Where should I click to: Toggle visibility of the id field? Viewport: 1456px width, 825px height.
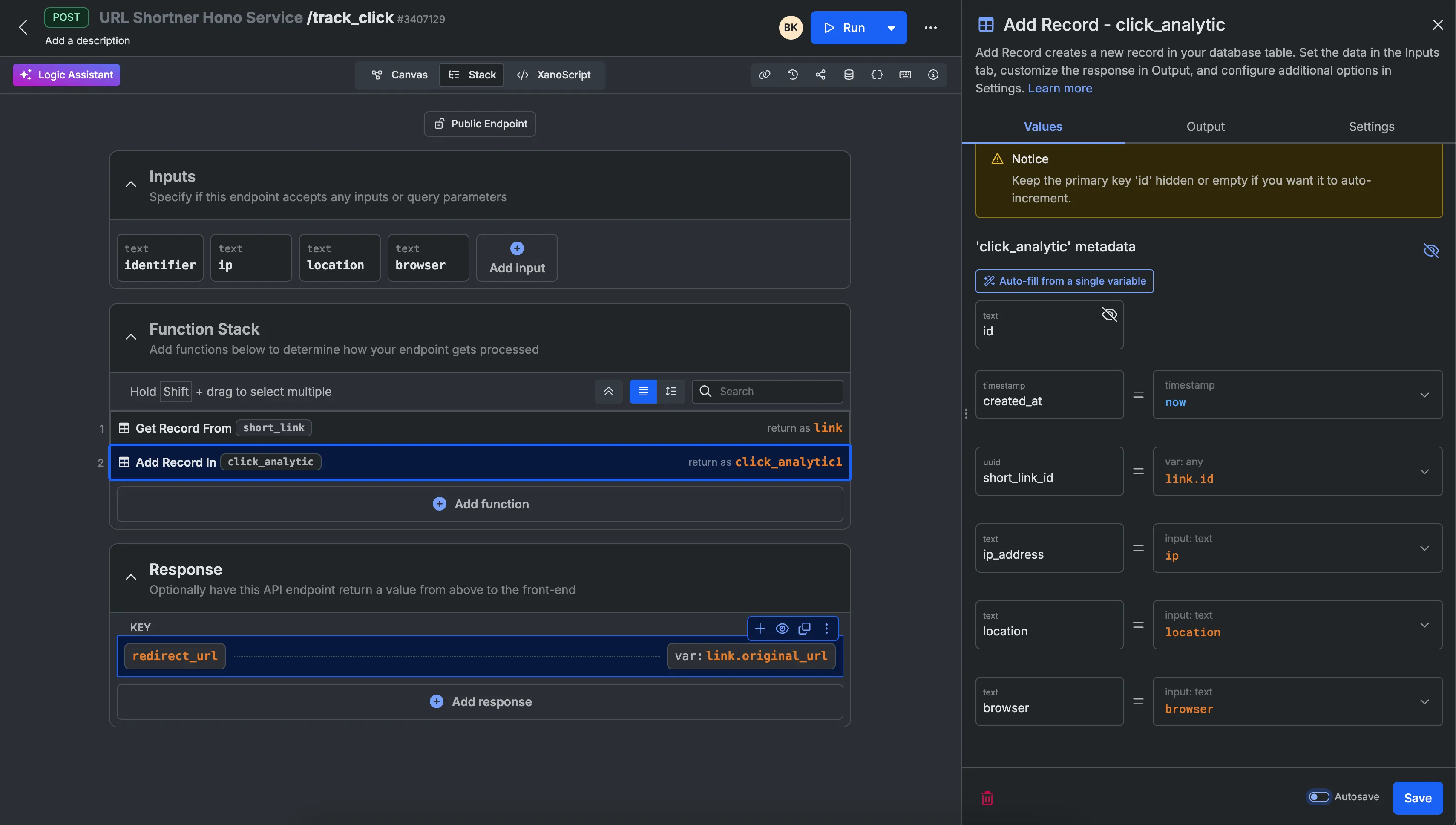(1109, 314)
